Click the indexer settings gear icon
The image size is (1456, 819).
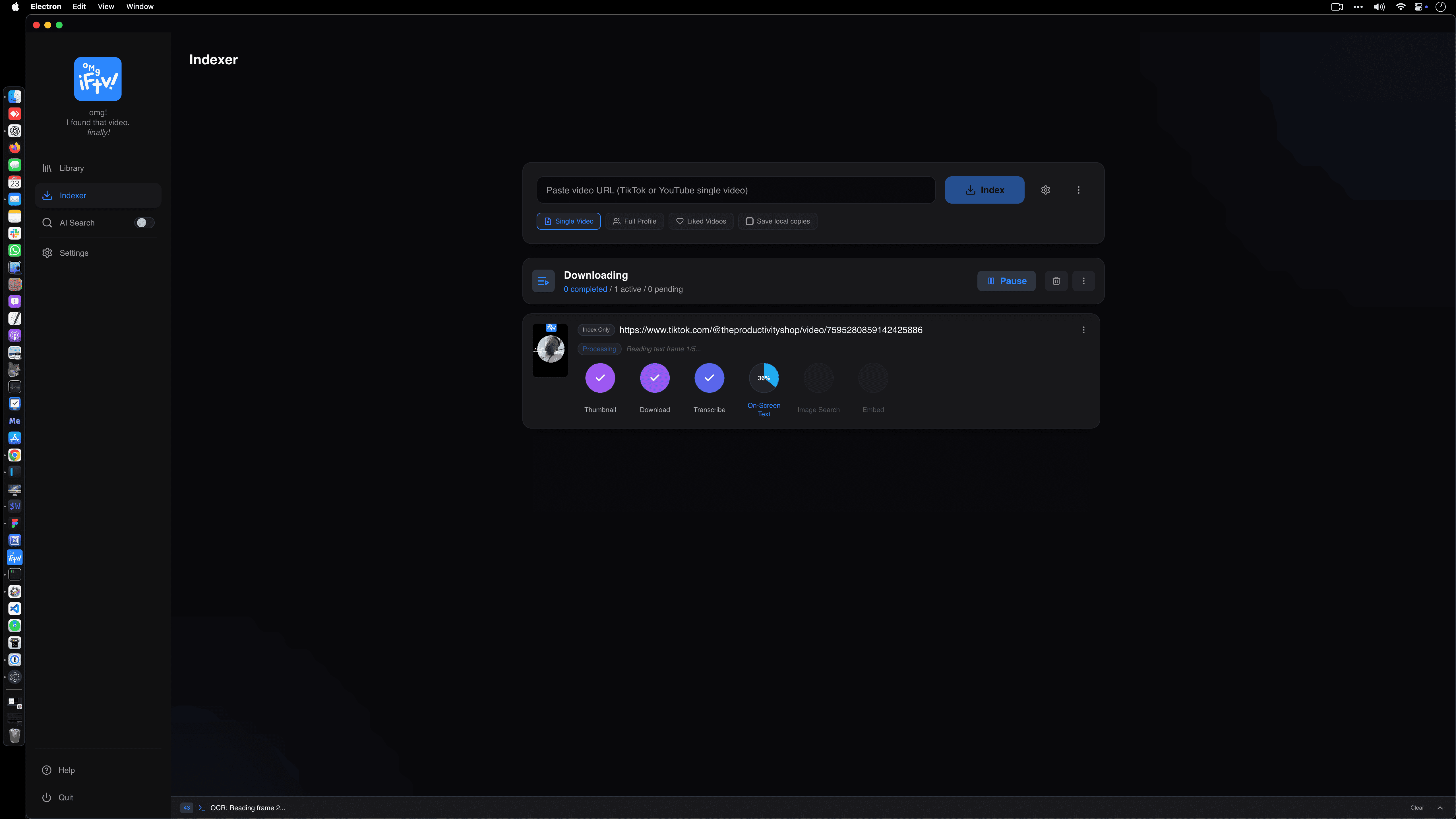point(1045,190)
